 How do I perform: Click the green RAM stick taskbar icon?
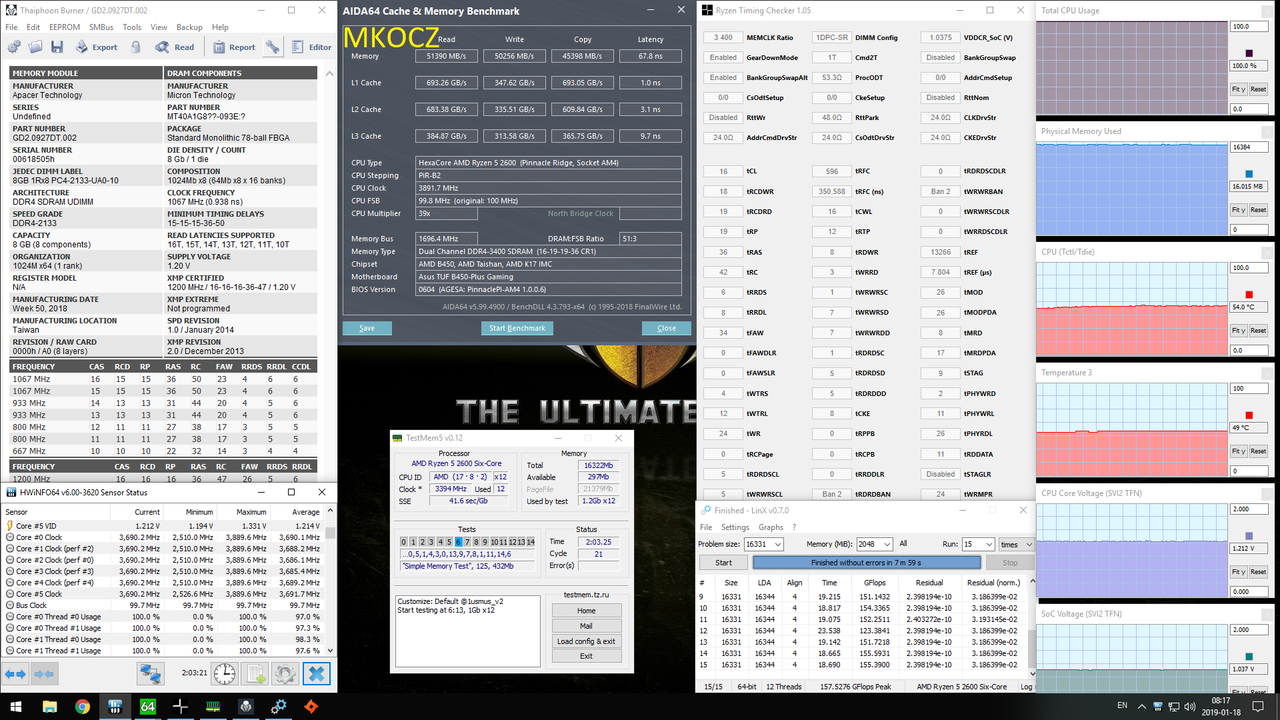pyautogui.click(x=213, y=706)
